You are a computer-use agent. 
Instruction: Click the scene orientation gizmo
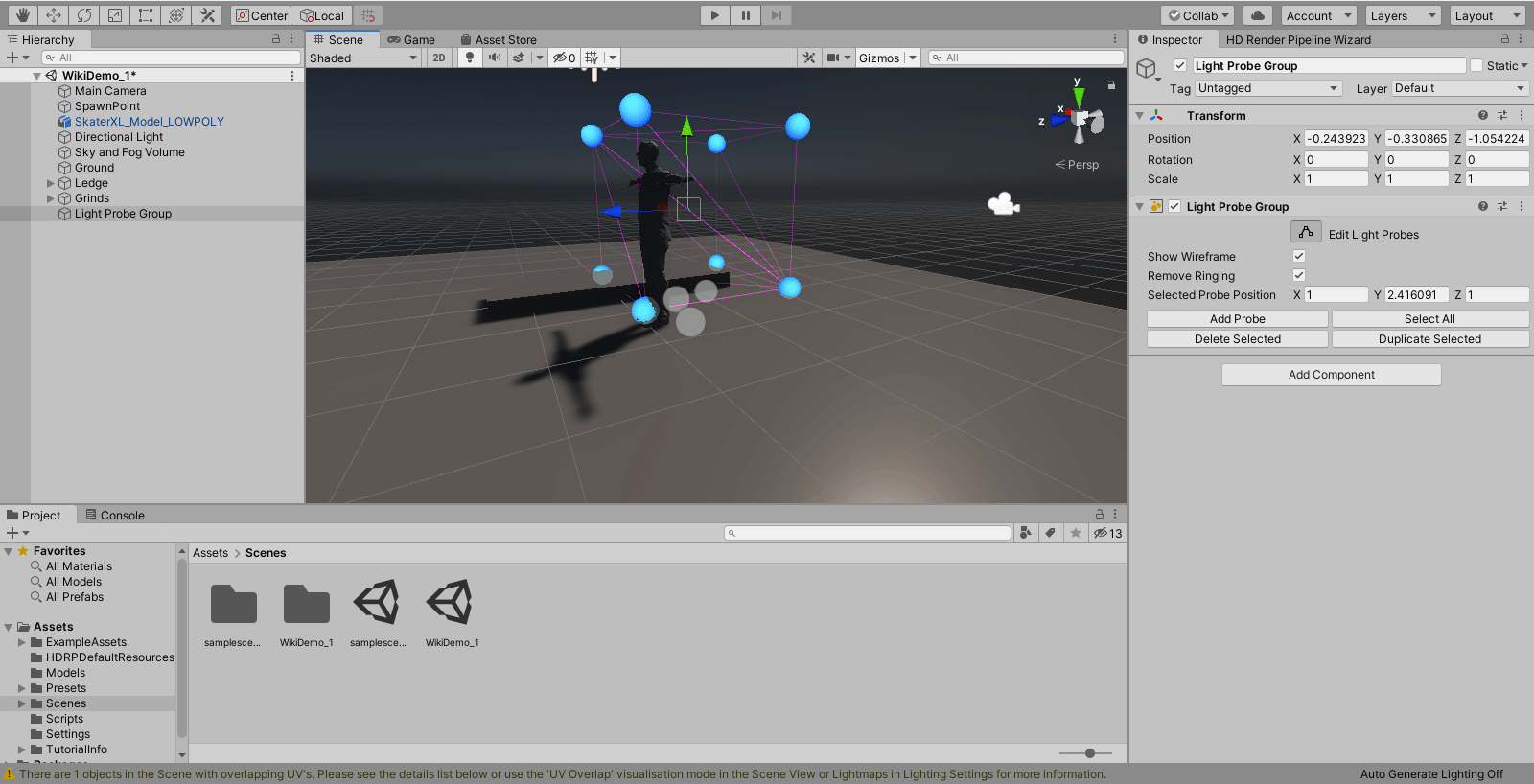[x=1080, y=119]
